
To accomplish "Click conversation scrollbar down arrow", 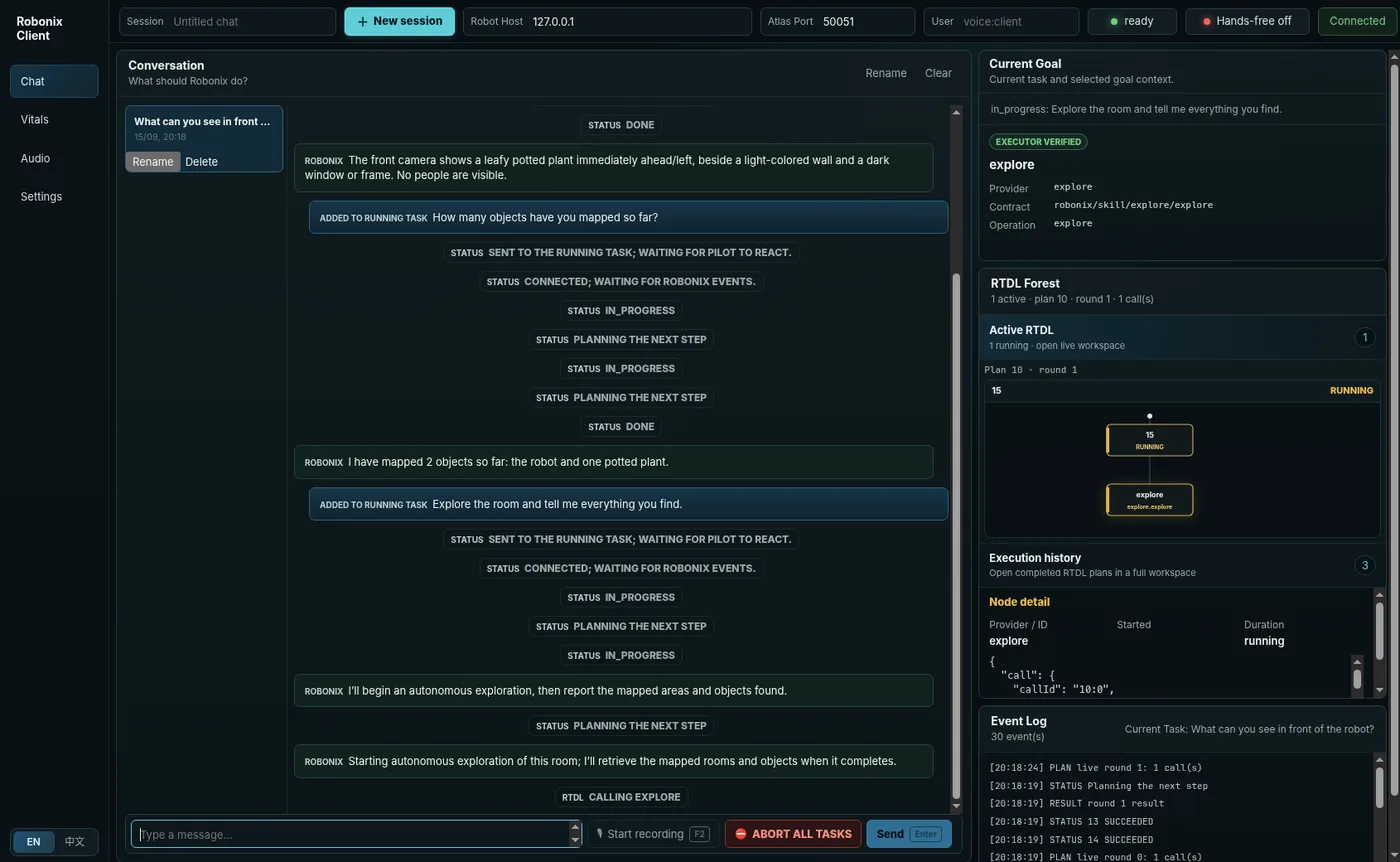I will [x=956, y=806].
